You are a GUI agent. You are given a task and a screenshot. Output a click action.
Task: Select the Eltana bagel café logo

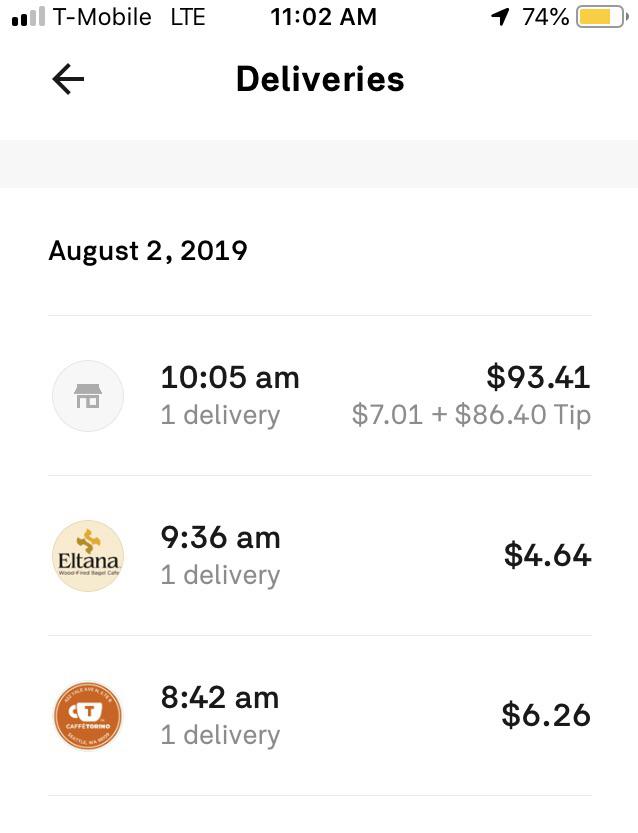click(88, 556)
